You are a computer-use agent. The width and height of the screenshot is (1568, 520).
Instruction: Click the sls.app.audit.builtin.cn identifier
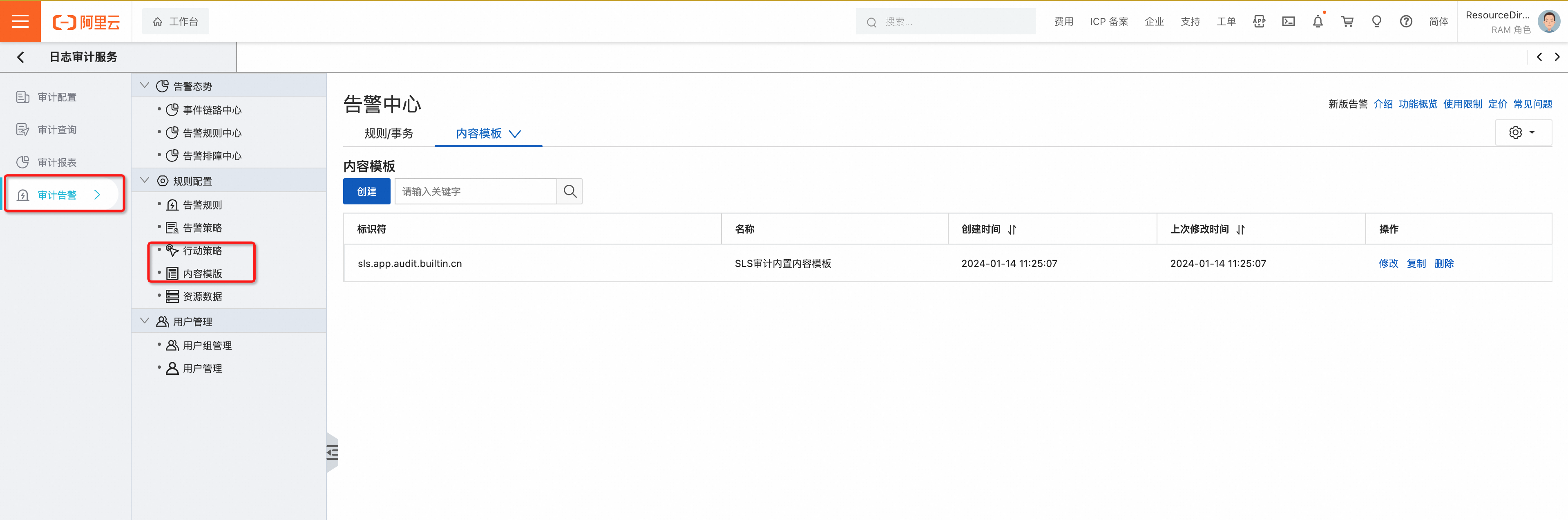tap(410, 264)
